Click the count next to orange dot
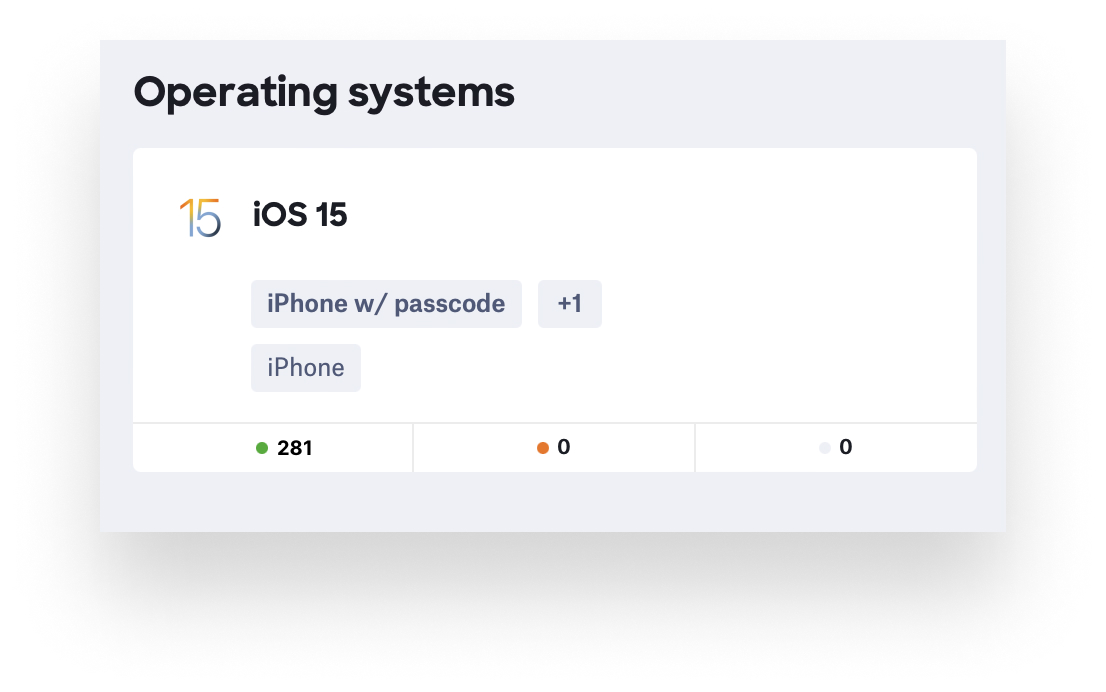 (x=564, y=447)
